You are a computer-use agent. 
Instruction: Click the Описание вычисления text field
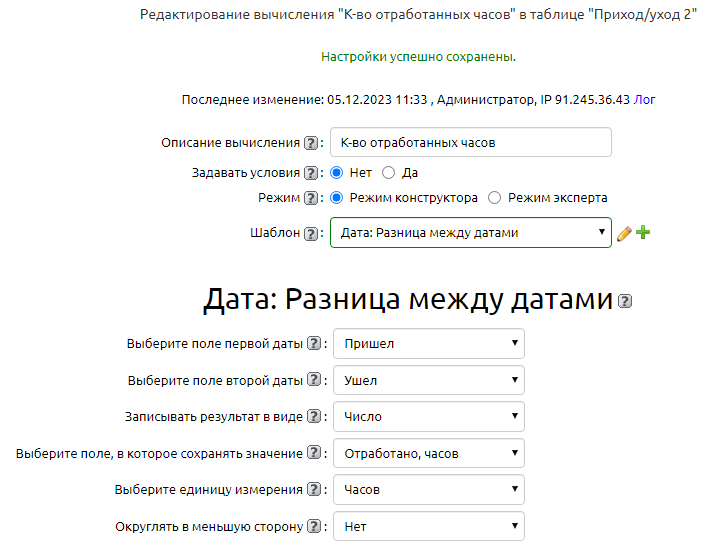coord(470,143)
